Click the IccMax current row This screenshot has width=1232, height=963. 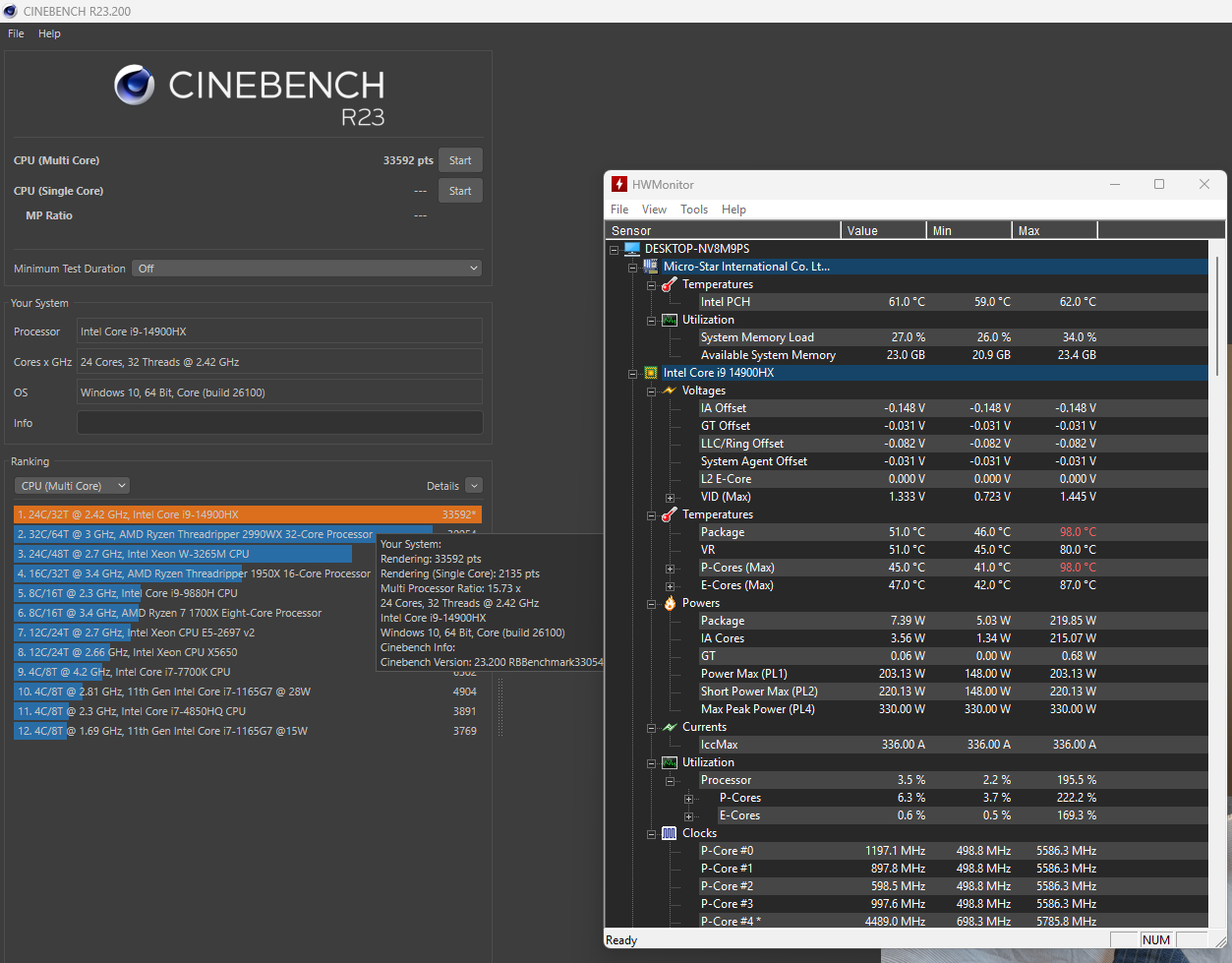(954, 745)
